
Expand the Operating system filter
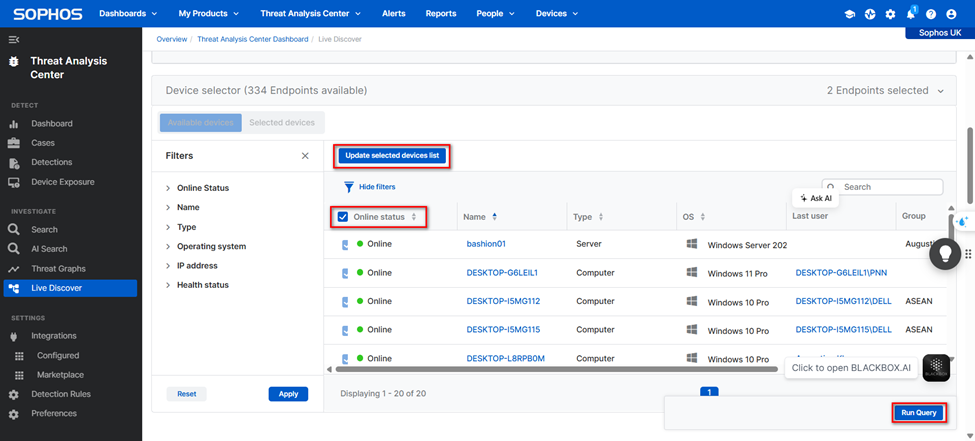tap(211, 246)
